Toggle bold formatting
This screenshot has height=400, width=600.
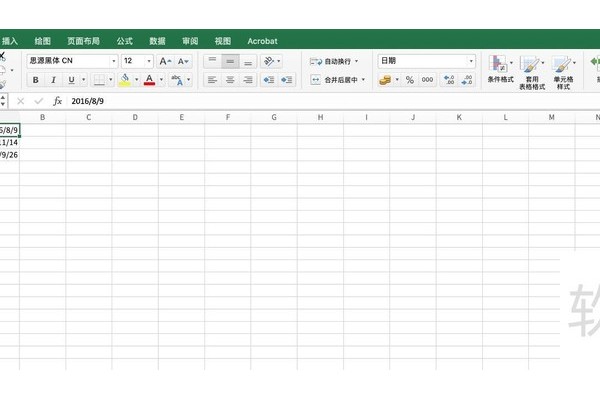tap(36, 80)
